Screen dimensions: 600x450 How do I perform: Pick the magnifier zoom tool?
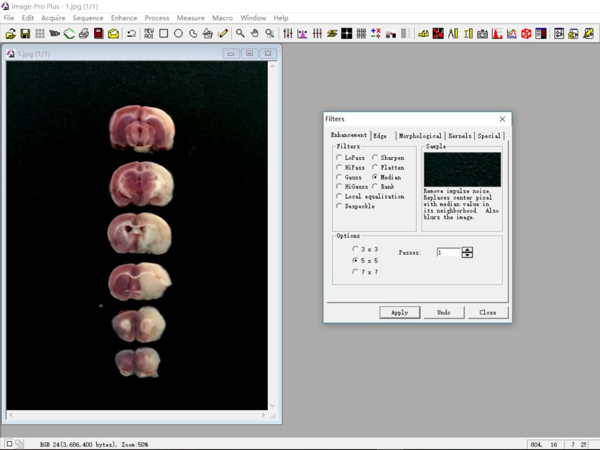click(240, 34)
